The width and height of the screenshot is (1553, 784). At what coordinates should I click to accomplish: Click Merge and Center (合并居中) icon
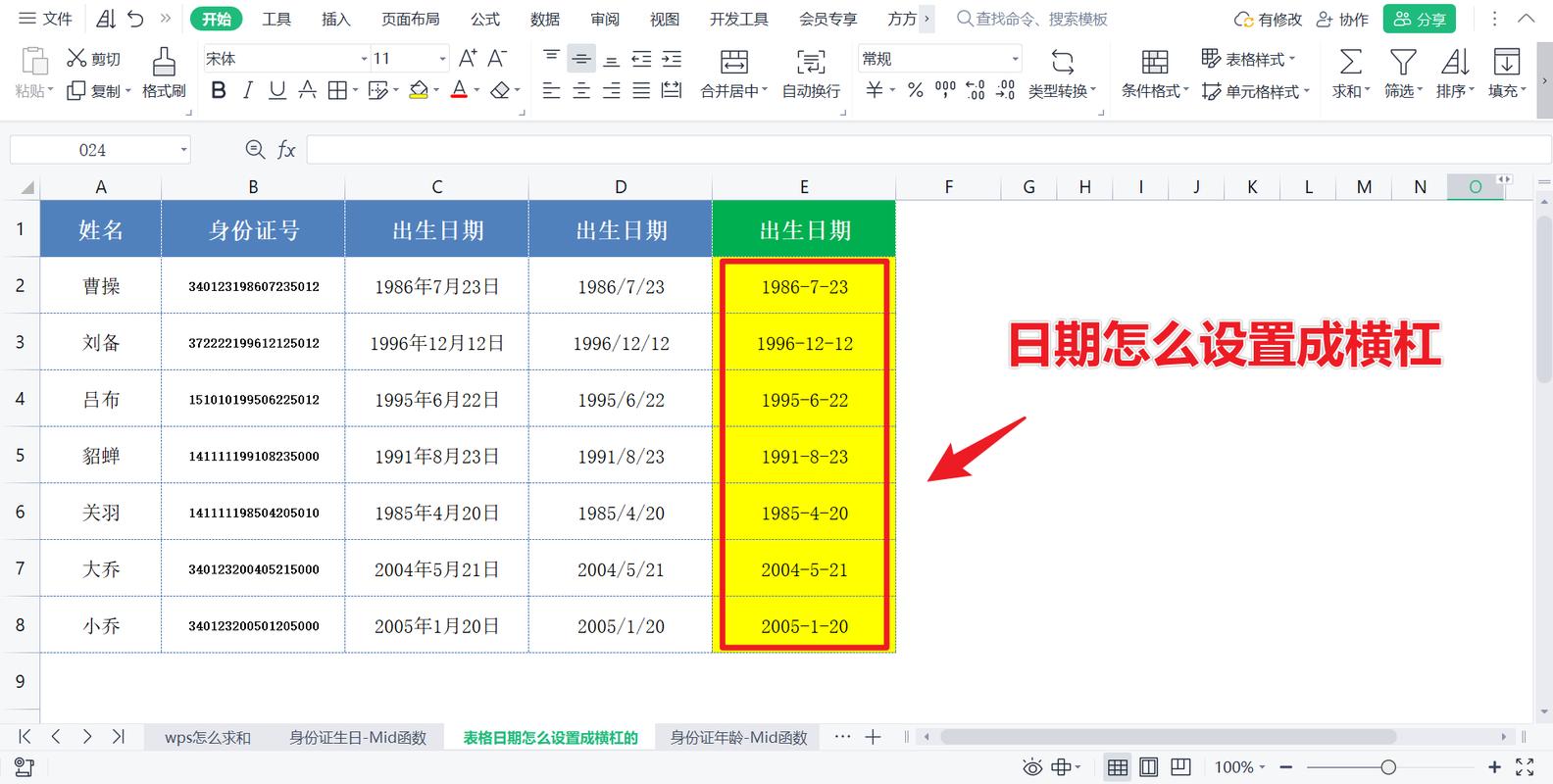tap(734, 63)
